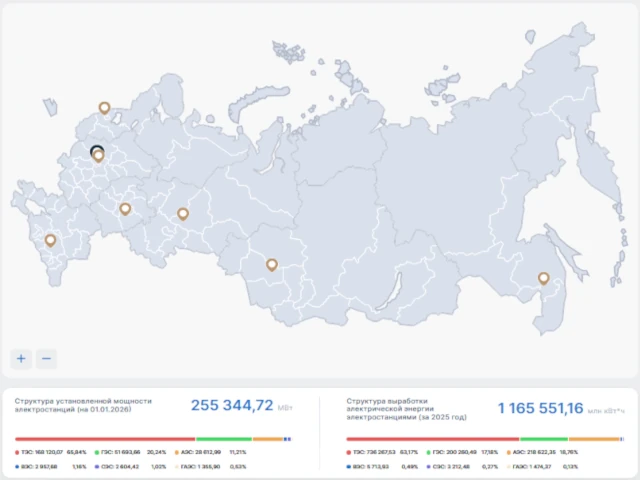Click legend entry 'ГЭС: 200 260,49'
The height and width of the screenshot is (480, 640).
pyautogui.click(x=451, y=452)
